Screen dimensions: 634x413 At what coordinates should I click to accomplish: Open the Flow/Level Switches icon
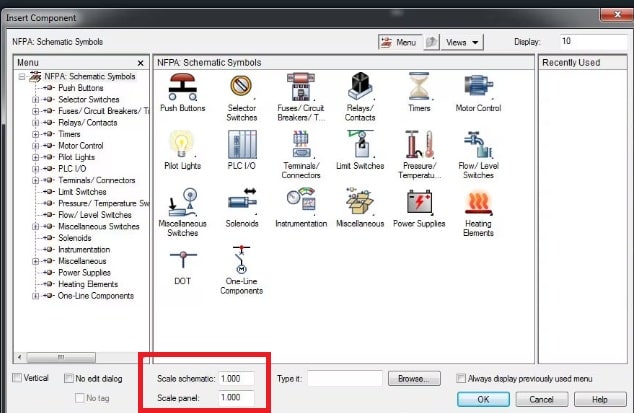click(x=478, y=144)
